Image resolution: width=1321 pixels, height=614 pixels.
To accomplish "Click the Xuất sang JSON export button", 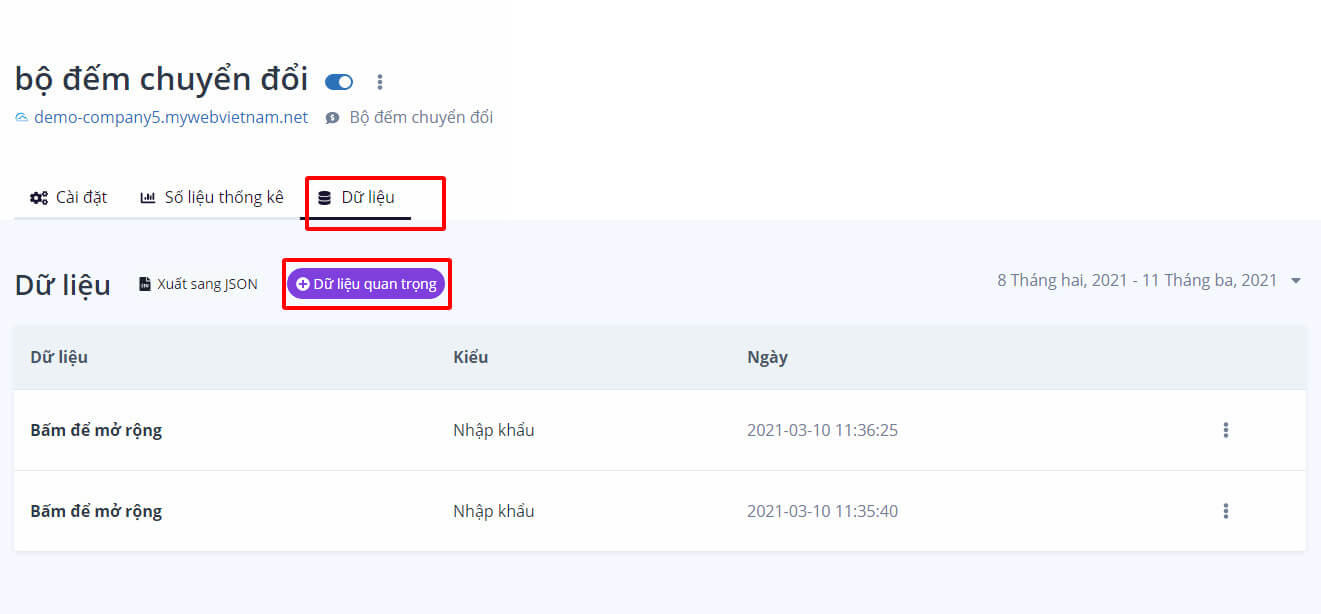I will click(x=198, y=284).
